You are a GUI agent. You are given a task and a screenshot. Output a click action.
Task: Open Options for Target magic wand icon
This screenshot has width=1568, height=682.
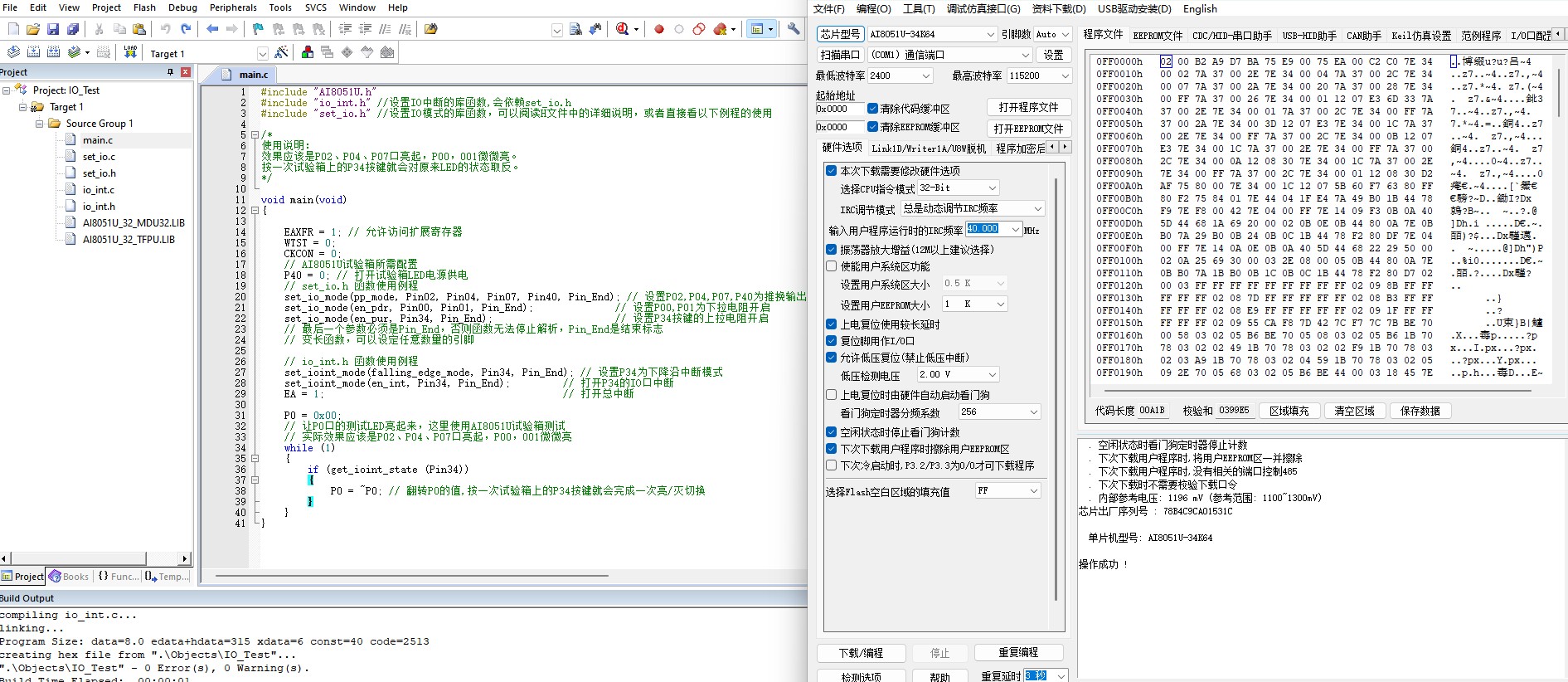click(282, 52)
